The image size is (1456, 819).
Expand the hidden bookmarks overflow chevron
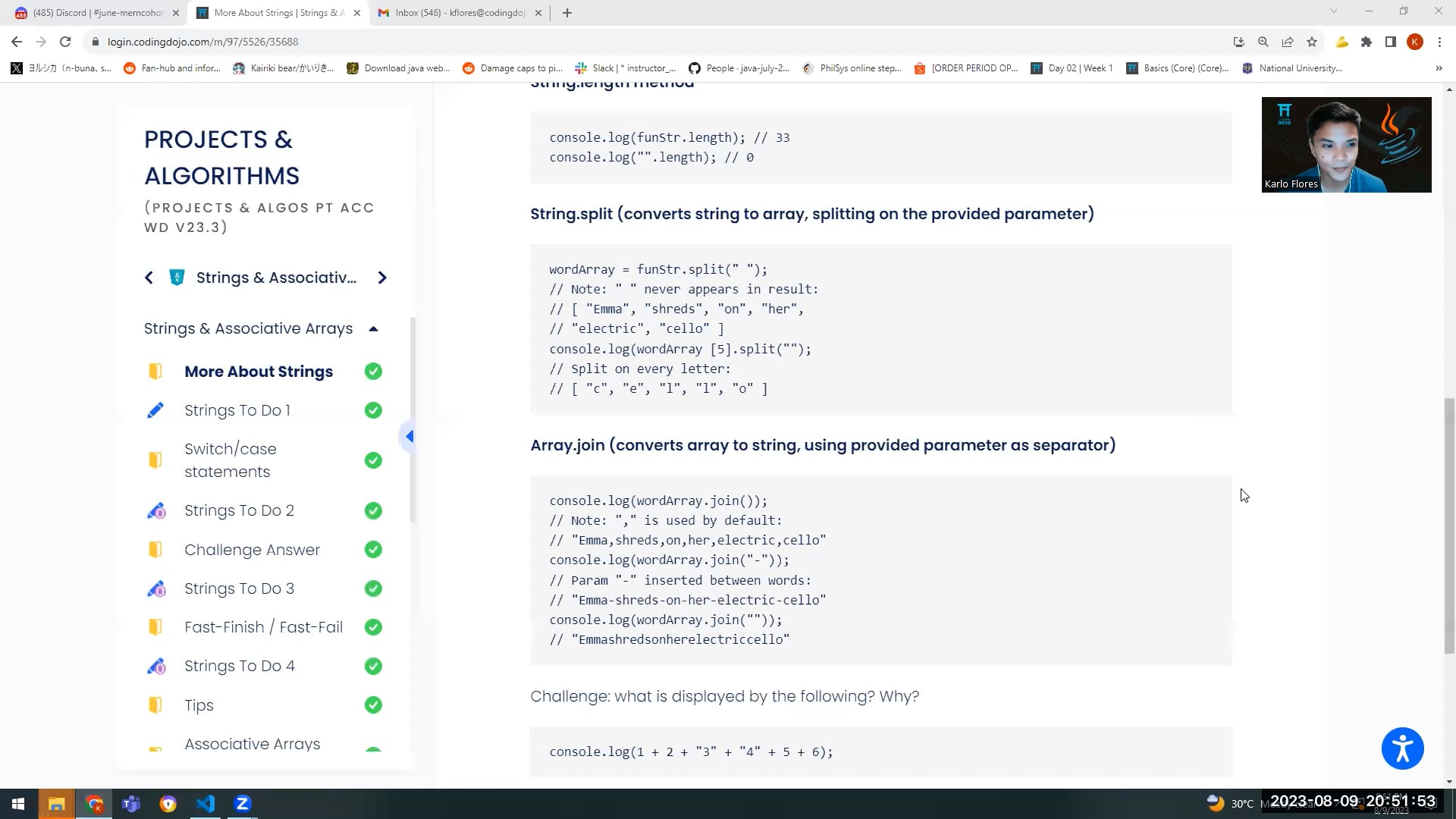tap(1439, 68)
